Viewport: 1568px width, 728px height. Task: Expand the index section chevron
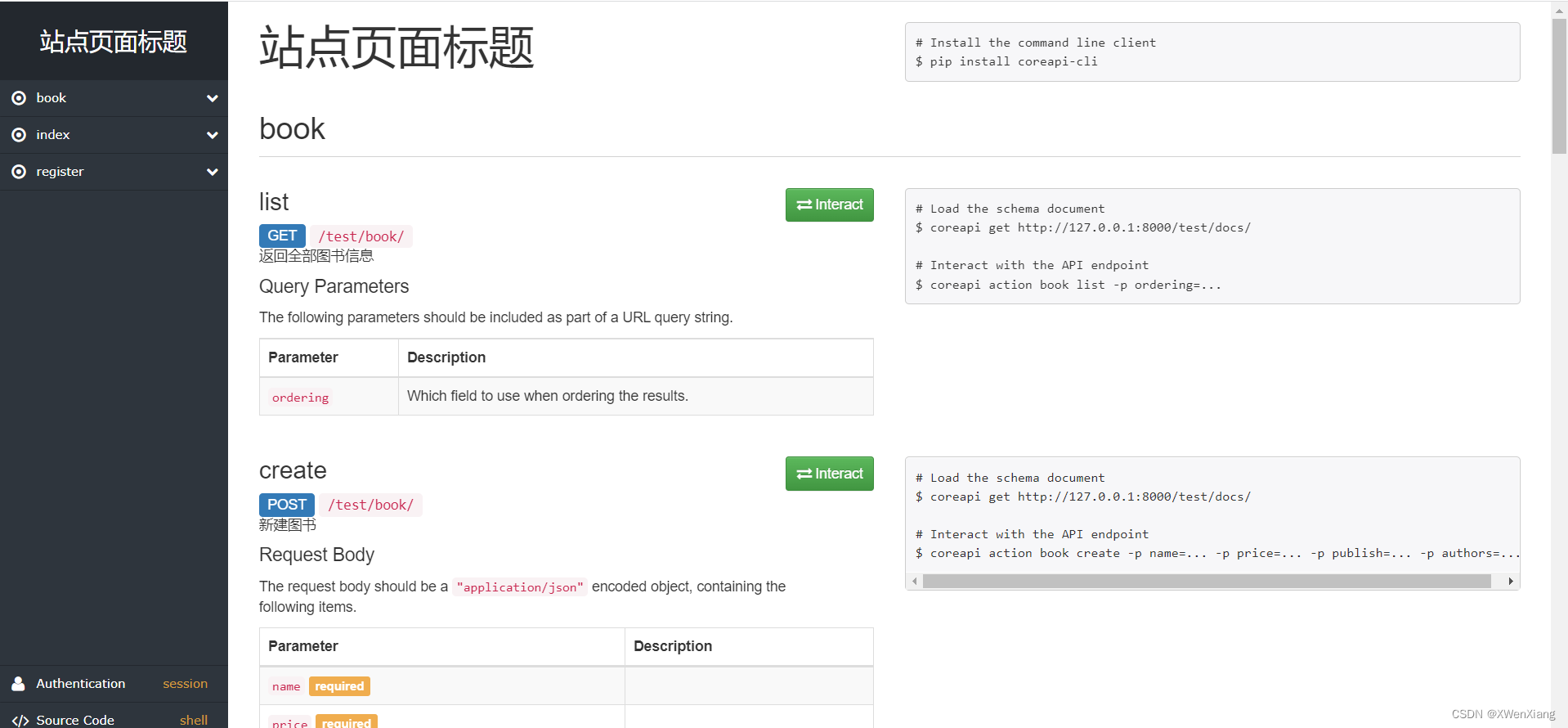[x=213, y=135]
